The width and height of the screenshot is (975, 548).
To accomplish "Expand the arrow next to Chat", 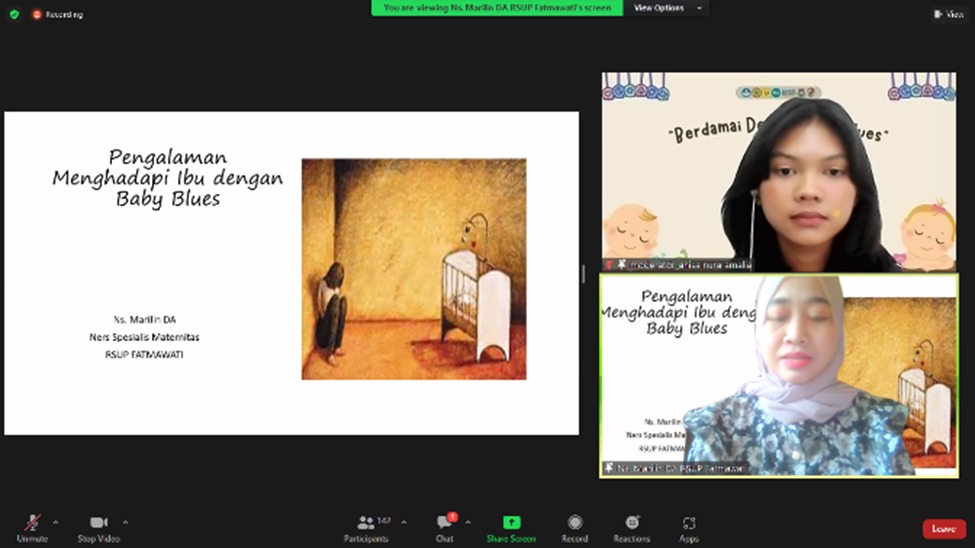I will coord(467,522).
